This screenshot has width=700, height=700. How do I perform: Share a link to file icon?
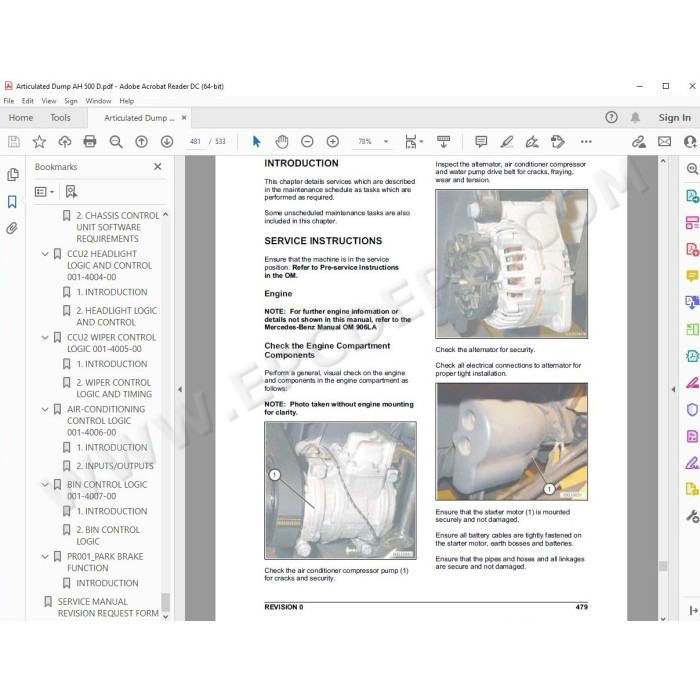tap(638, 142)
